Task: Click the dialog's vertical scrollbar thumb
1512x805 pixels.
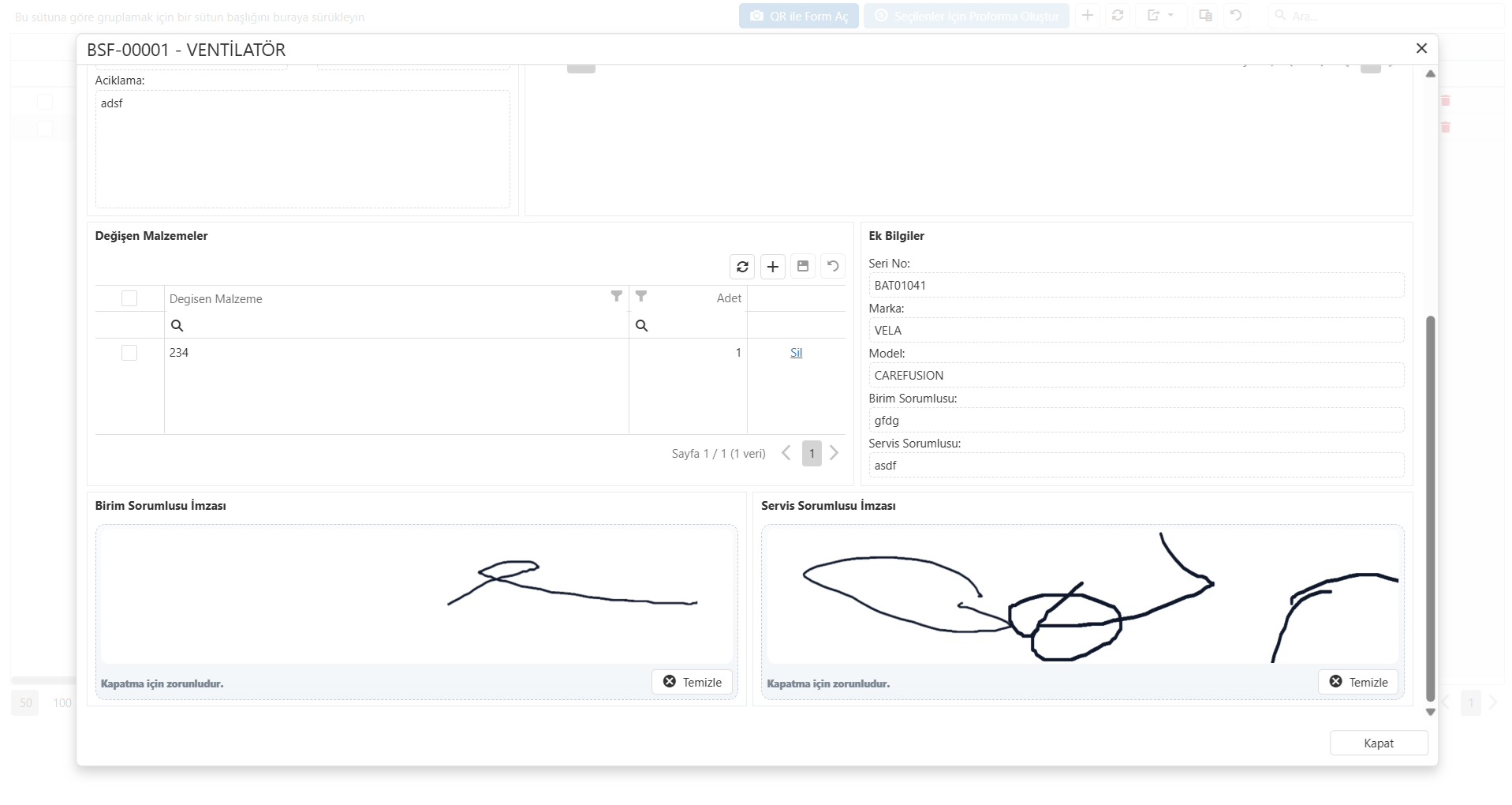Action: (x=1431, y=508)
